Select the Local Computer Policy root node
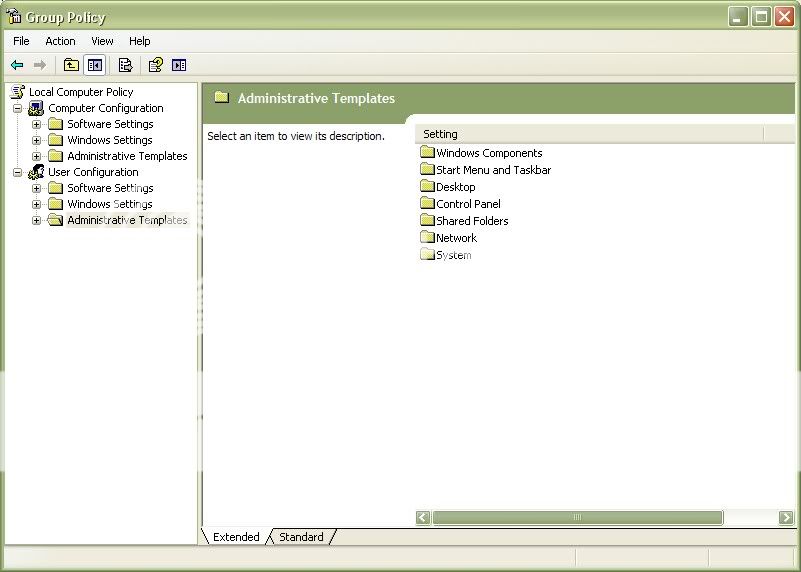The image size is (801, 572). (x=80, y=92)
